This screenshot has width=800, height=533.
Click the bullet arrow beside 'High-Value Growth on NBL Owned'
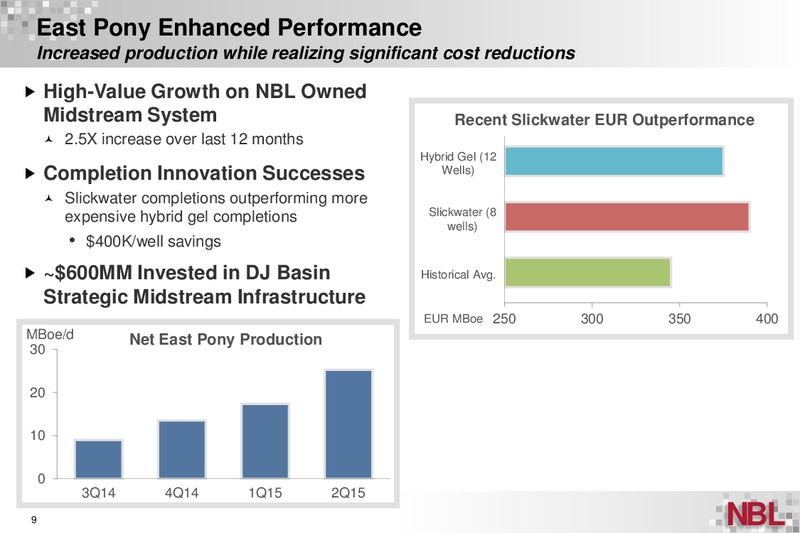(30, 92)
